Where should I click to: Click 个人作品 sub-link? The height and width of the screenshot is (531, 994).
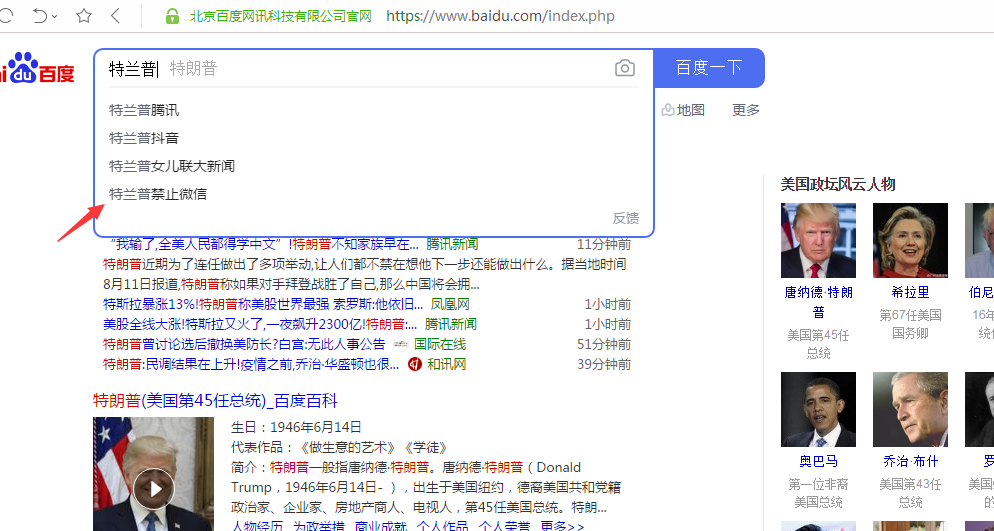(x=442, y=526)
